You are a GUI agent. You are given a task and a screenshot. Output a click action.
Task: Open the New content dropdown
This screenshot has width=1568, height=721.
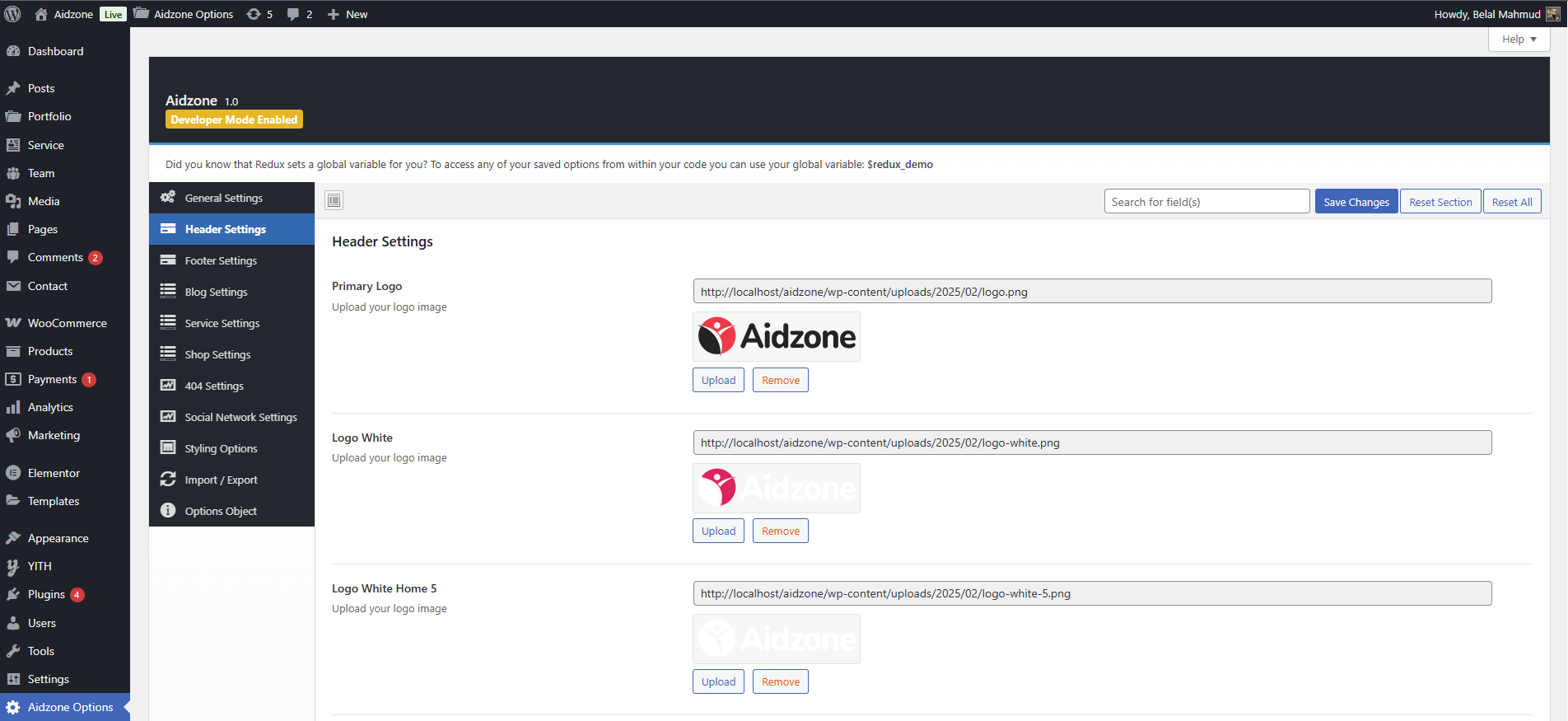(x=348, y=14)
